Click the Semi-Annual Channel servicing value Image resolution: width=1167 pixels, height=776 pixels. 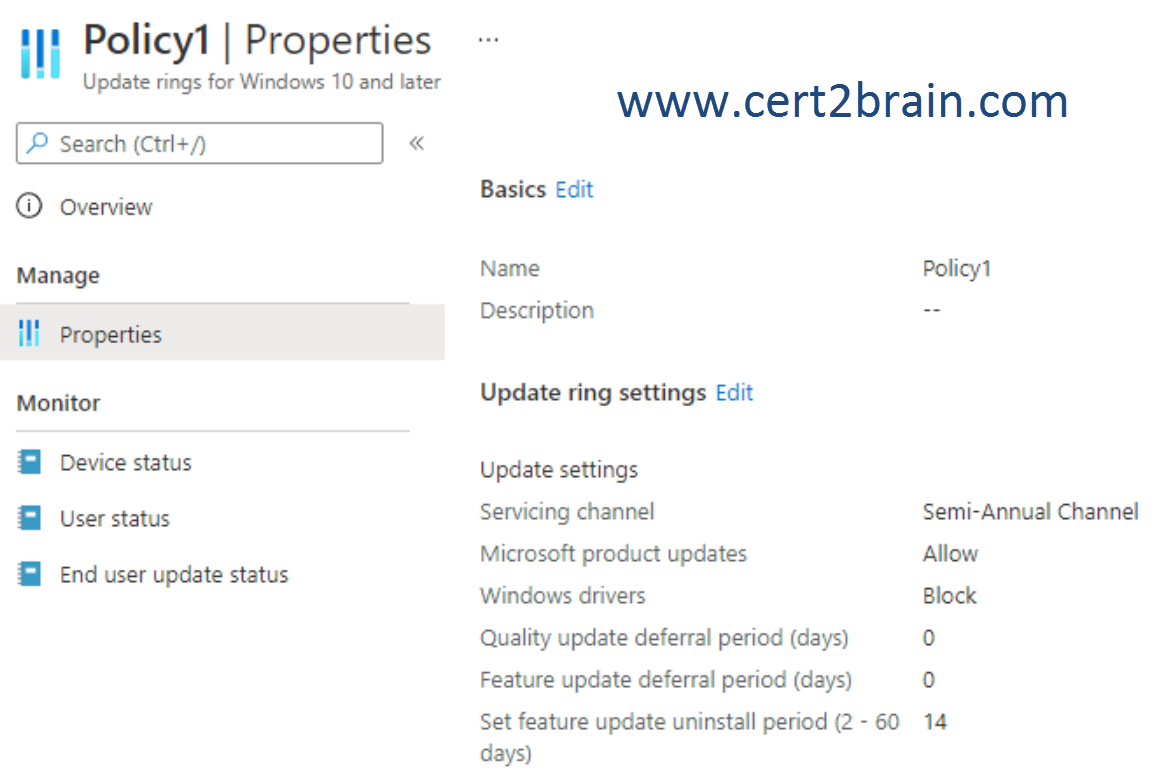coord(1031,511)
